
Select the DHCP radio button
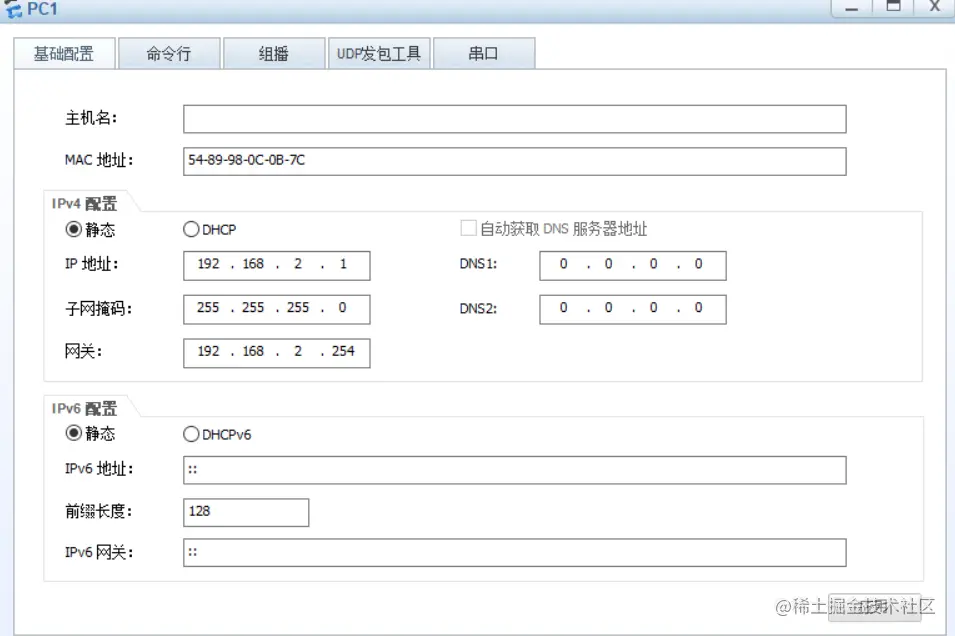[191, 229]
